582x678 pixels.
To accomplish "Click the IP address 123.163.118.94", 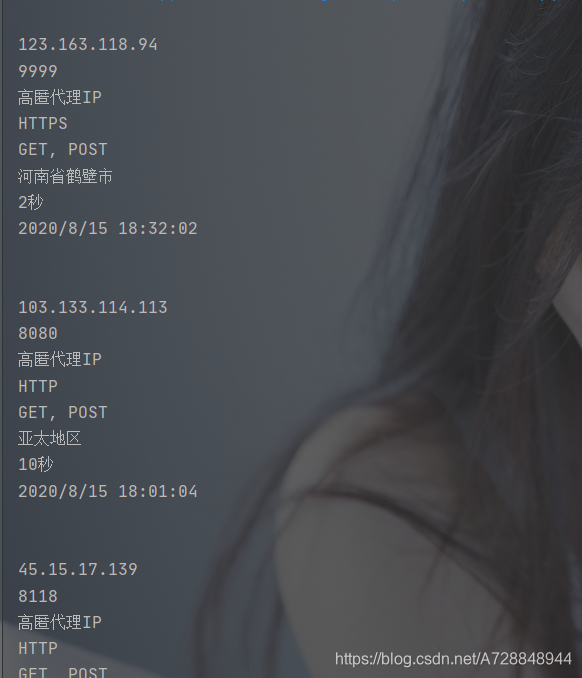I will click(x=88, y=45).
